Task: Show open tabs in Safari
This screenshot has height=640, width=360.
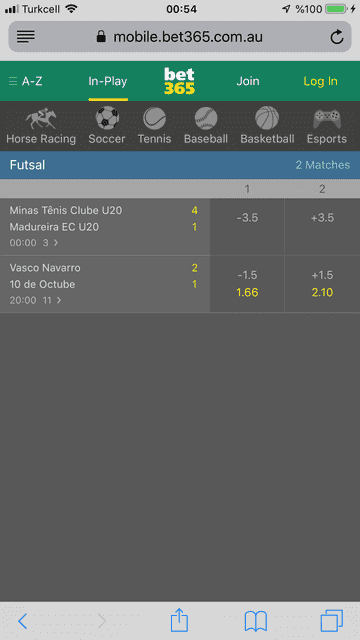Action: click(331, 621)
